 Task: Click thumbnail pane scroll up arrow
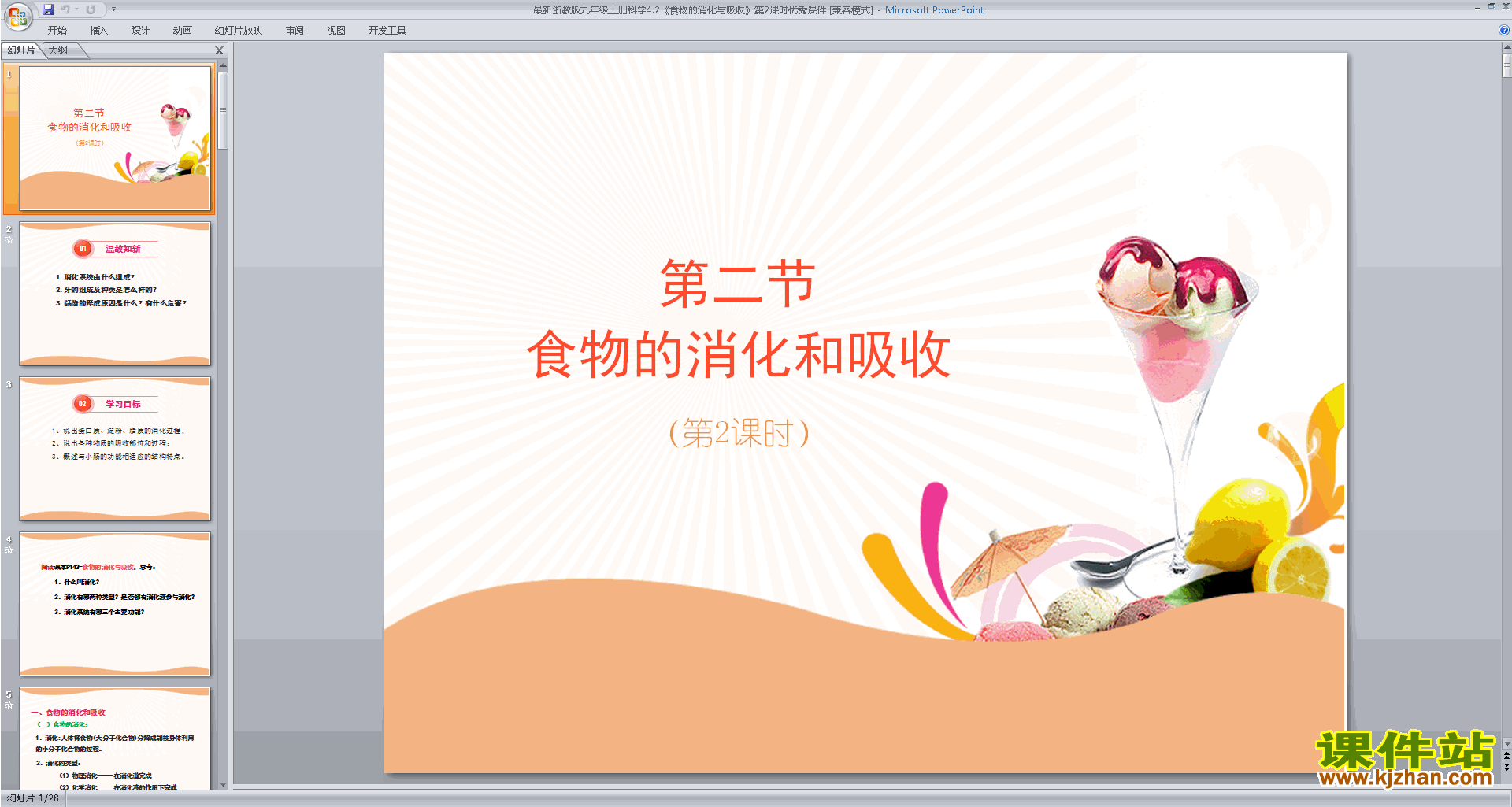point(223,65)
